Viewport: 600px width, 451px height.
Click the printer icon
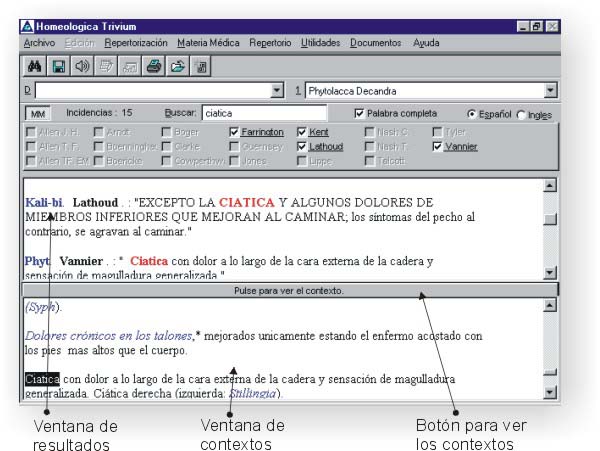[x=154, y=67]
